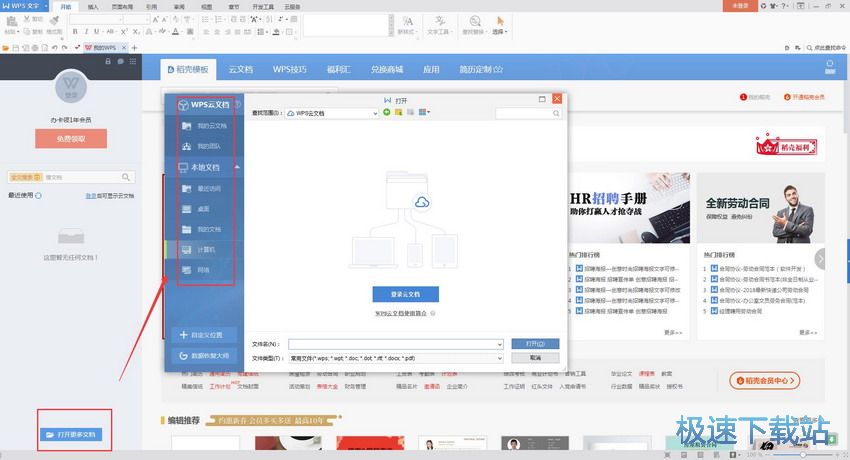Viewport: 850px width, 460px height.
Task: Click the 开通稻壳会员 link
Action: [804, 97]
